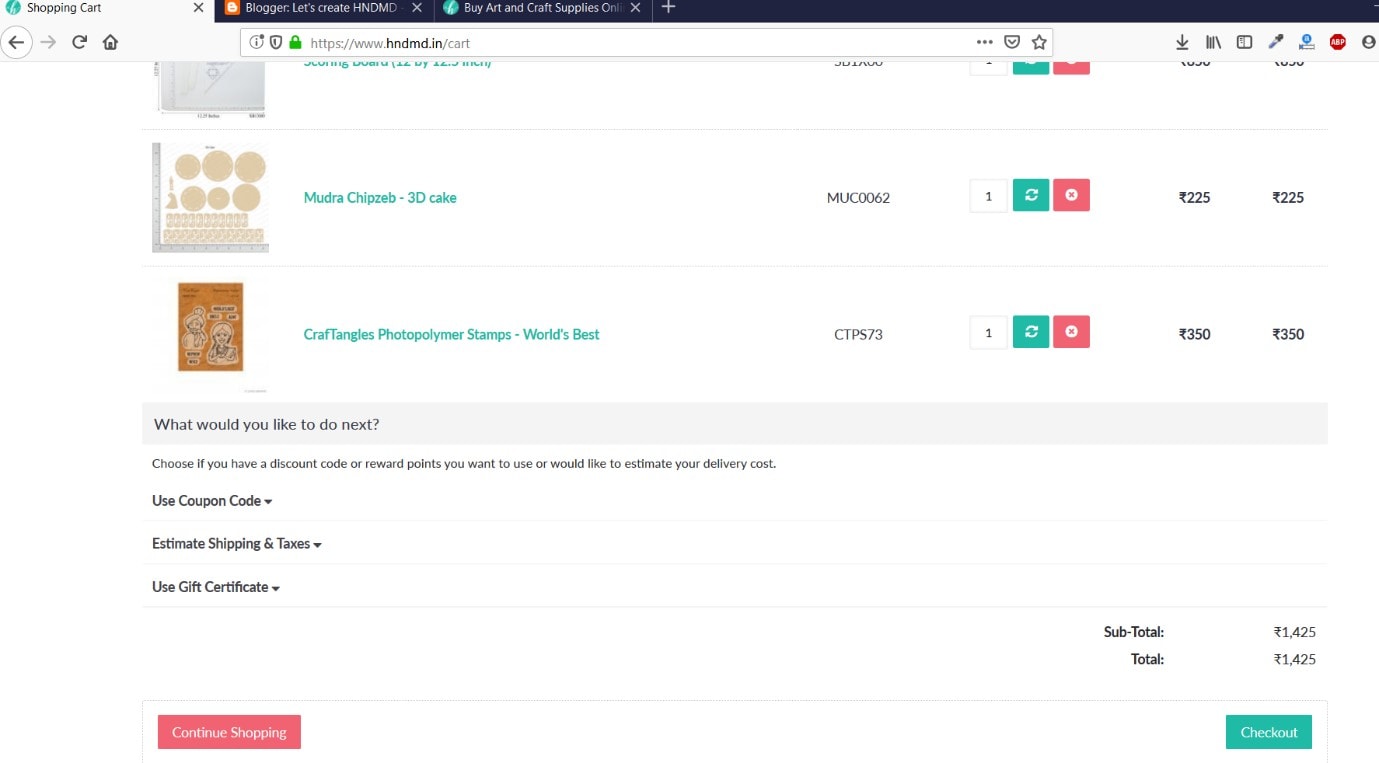Open Mudra Chipzeb - 3D cake product link
This screenshot has height=763, width=1379.
click(x=380, y=198)
